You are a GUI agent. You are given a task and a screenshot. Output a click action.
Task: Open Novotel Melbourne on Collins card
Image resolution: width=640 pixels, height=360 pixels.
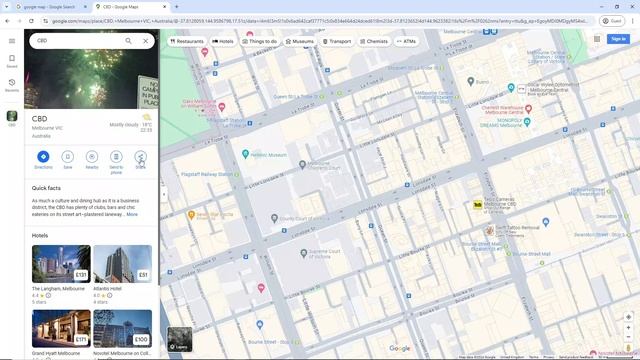click(x=122, y=329)
